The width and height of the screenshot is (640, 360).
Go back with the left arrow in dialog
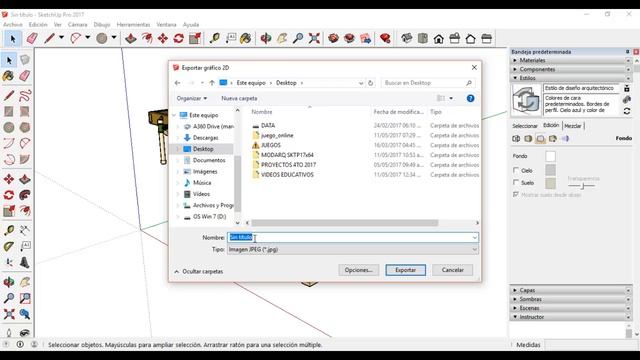tap(177, 83)
